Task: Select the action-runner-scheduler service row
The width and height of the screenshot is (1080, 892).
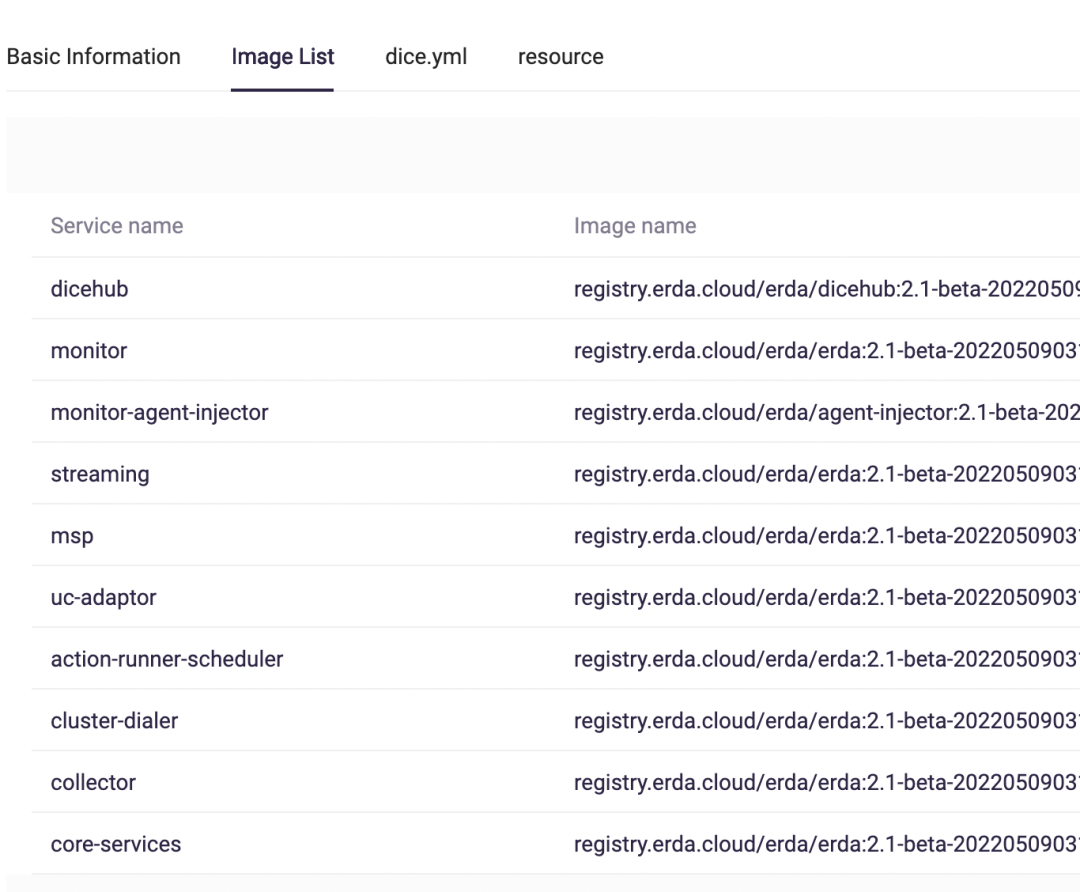Action: 555,659
